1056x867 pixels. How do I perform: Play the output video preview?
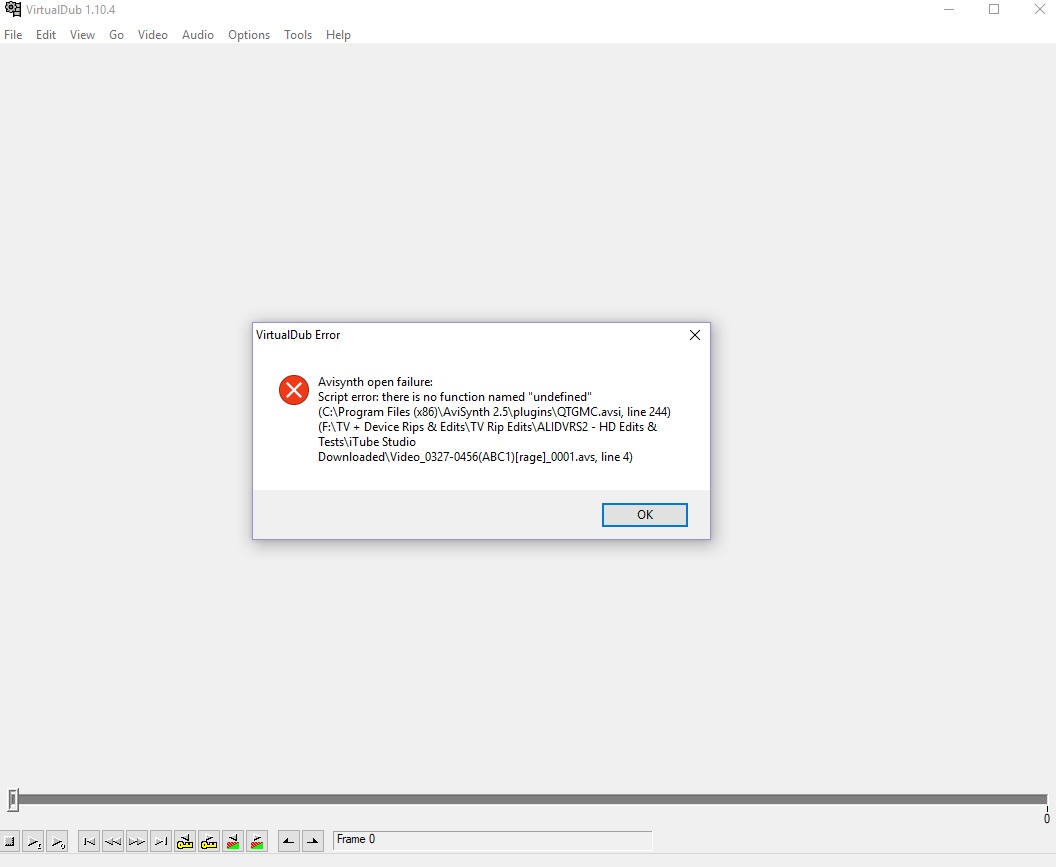(x=57, y=841)
